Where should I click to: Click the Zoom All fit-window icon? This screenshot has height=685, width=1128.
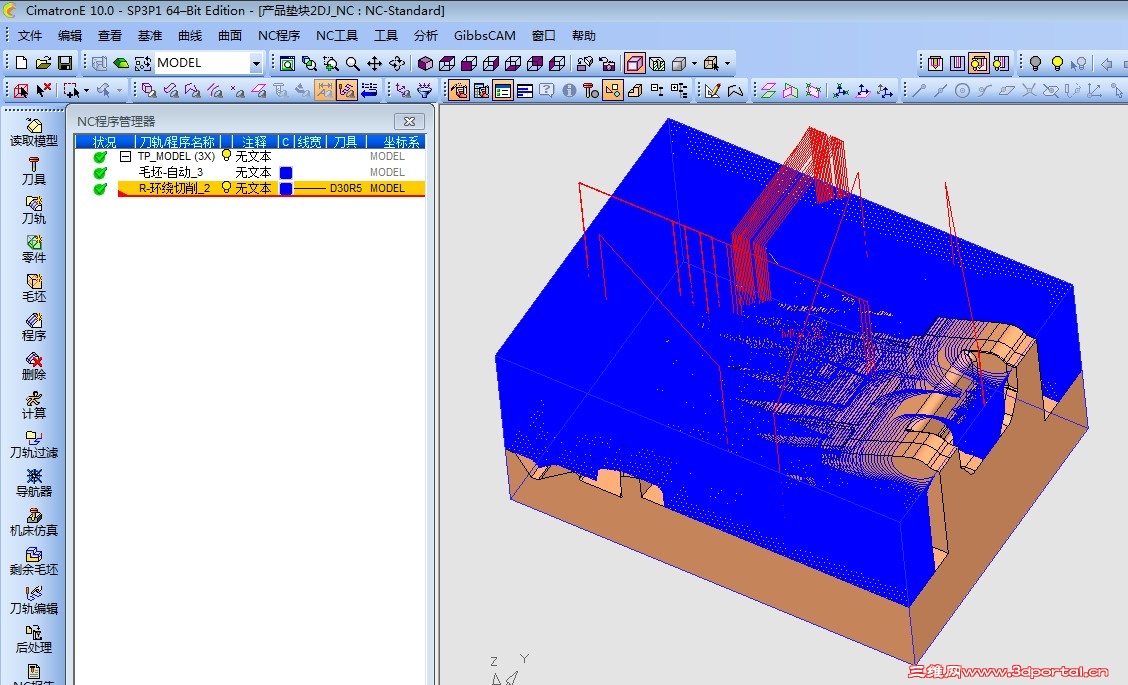(x=287, y=63)
